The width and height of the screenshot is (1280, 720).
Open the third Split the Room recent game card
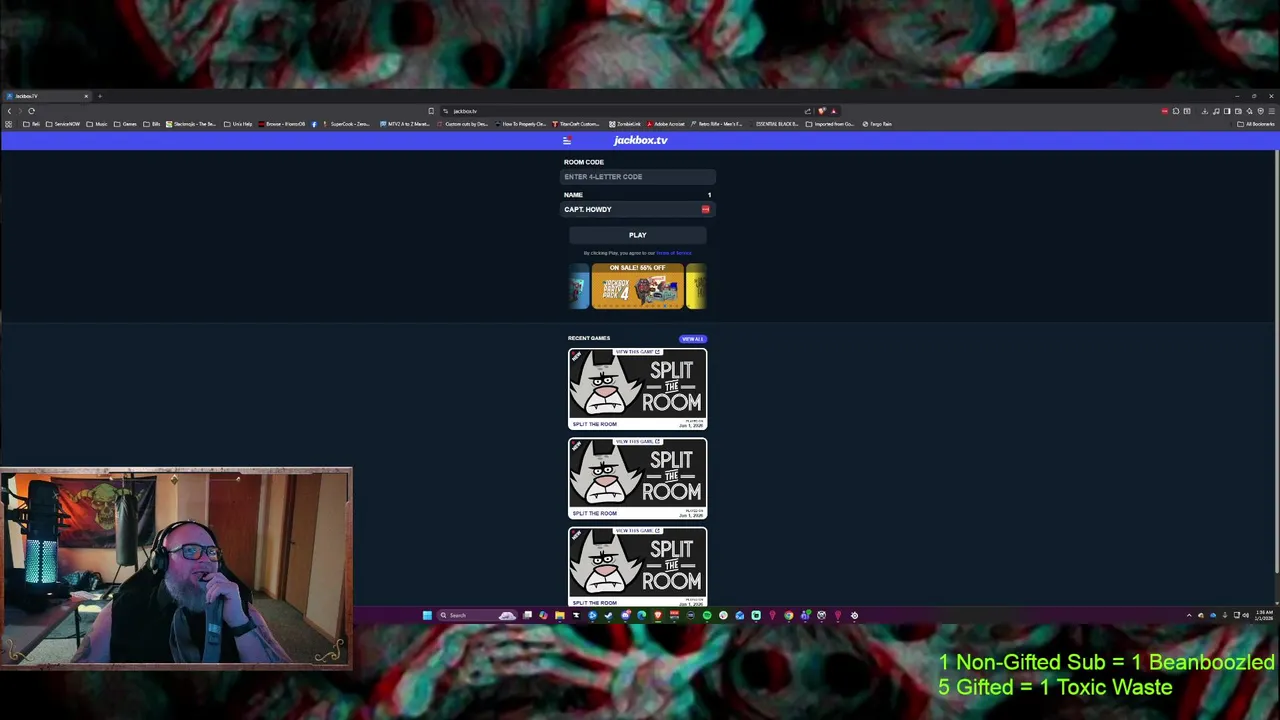coord(638,567)
